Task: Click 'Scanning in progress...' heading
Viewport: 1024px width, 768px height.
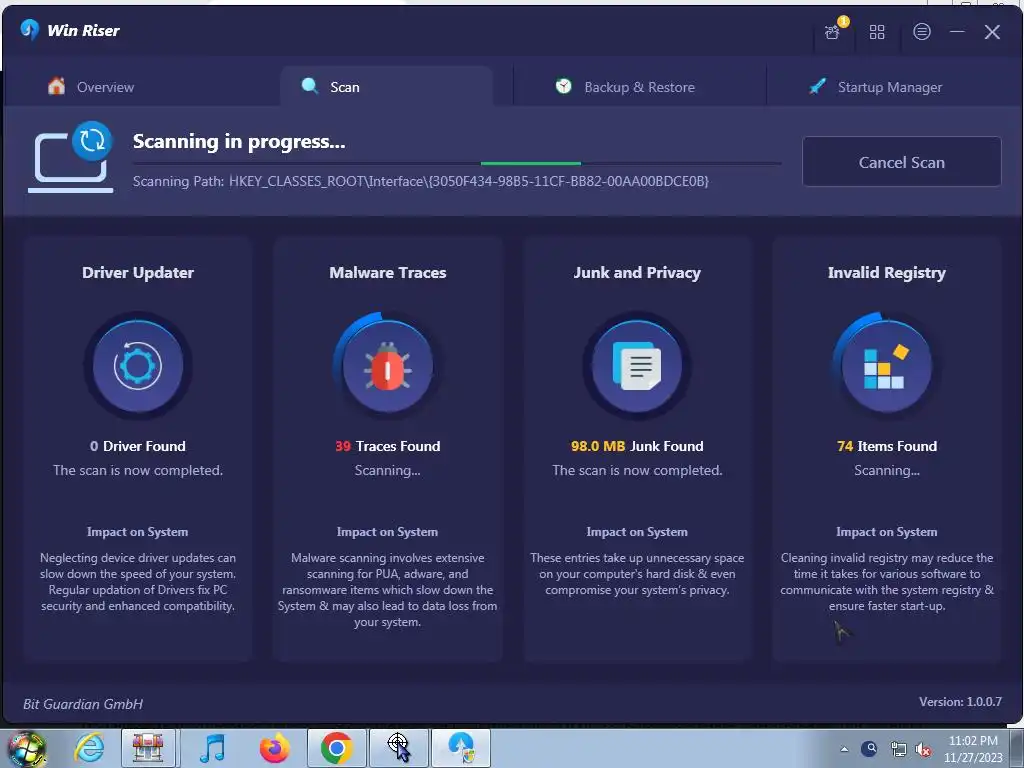Action: click(x=239, y=142)
